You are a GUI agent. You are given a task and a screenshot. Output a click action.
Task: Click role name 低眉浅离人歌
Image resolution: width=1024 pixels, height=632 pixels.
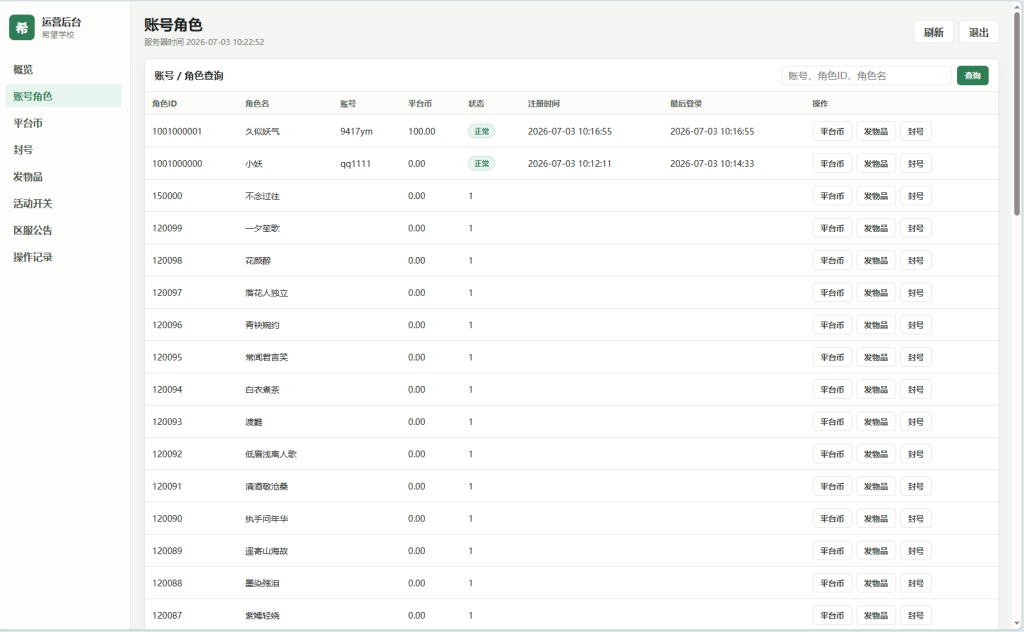(x=271, y=454)
